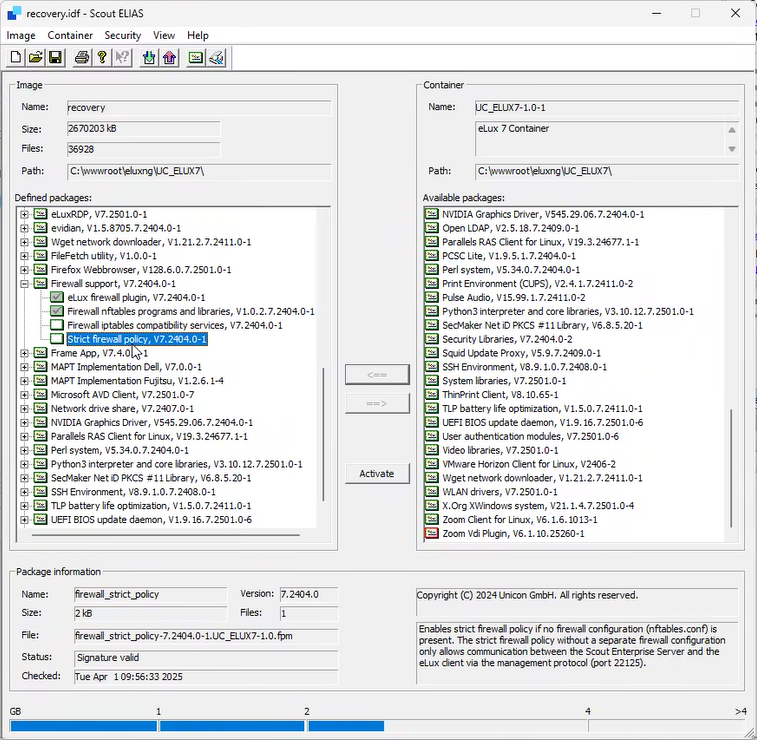This screenshot has height=740, width=757.
Task: Expand the Firefox Webbrowser tree node
Action: 24,270
